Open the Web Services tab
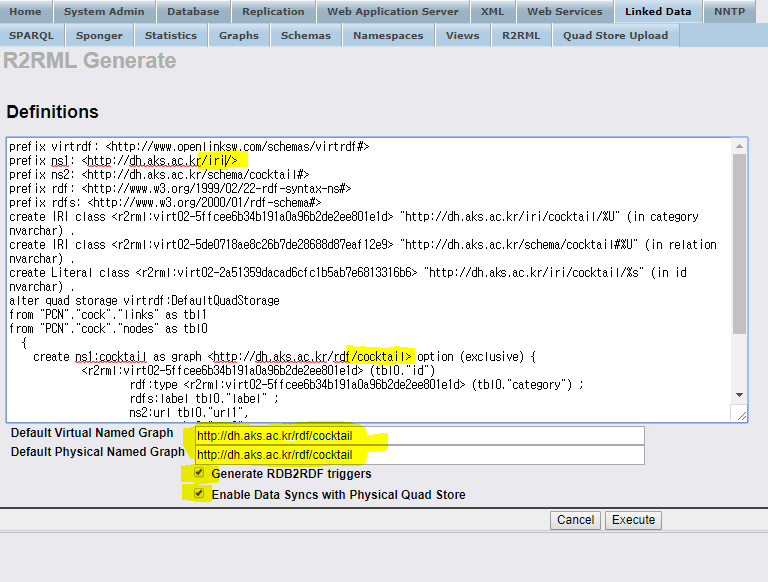The height and width of the screenshot is (582, 768). [x=565, y=12]
